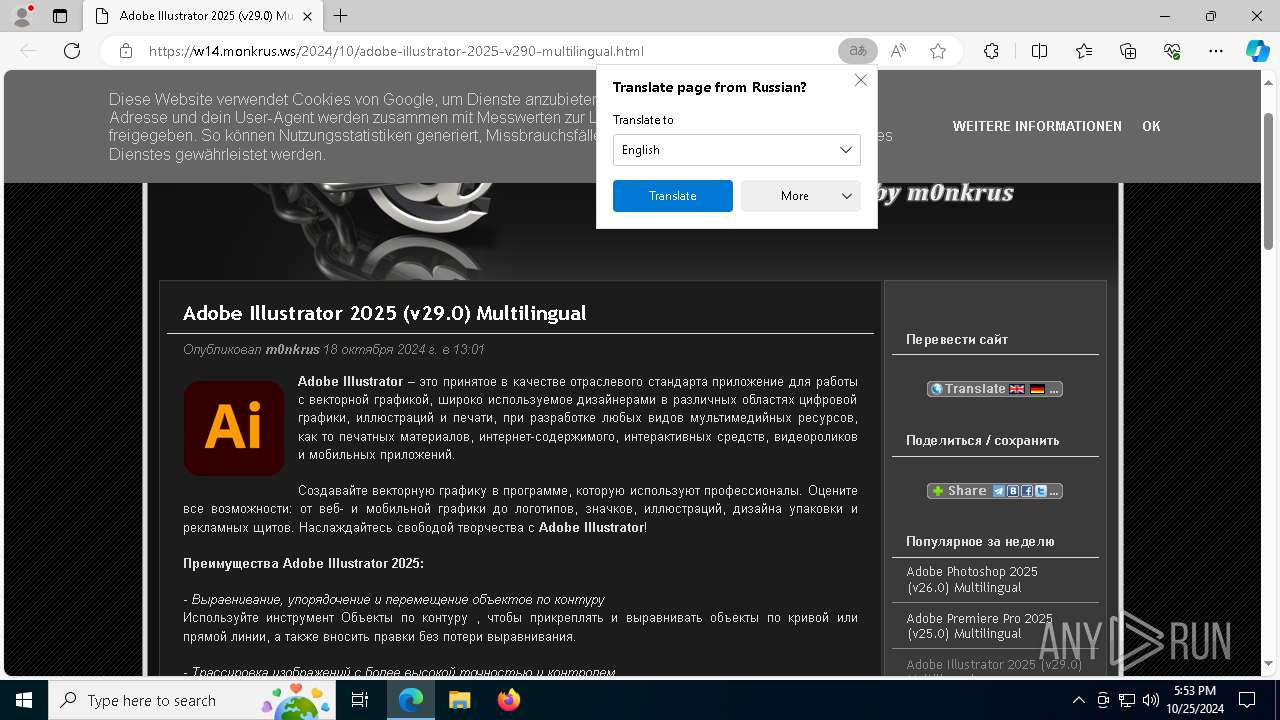Viewport: 1280px width, 720px height.
Task: Close the Adobe Illustrator 2025 tab
Action: tap(308, 16)
